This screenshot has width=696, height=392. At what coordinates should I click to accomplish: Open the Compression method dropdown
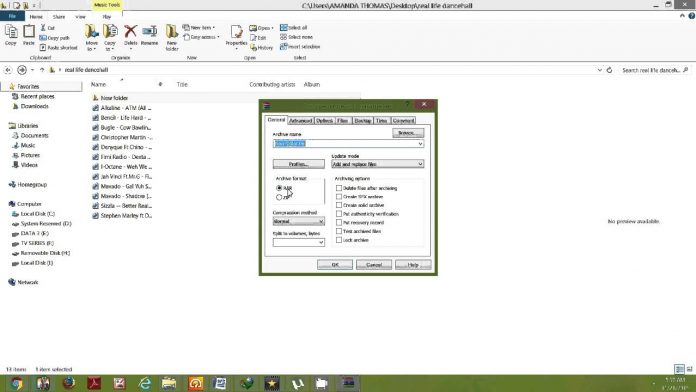click(x=298, y=221)
